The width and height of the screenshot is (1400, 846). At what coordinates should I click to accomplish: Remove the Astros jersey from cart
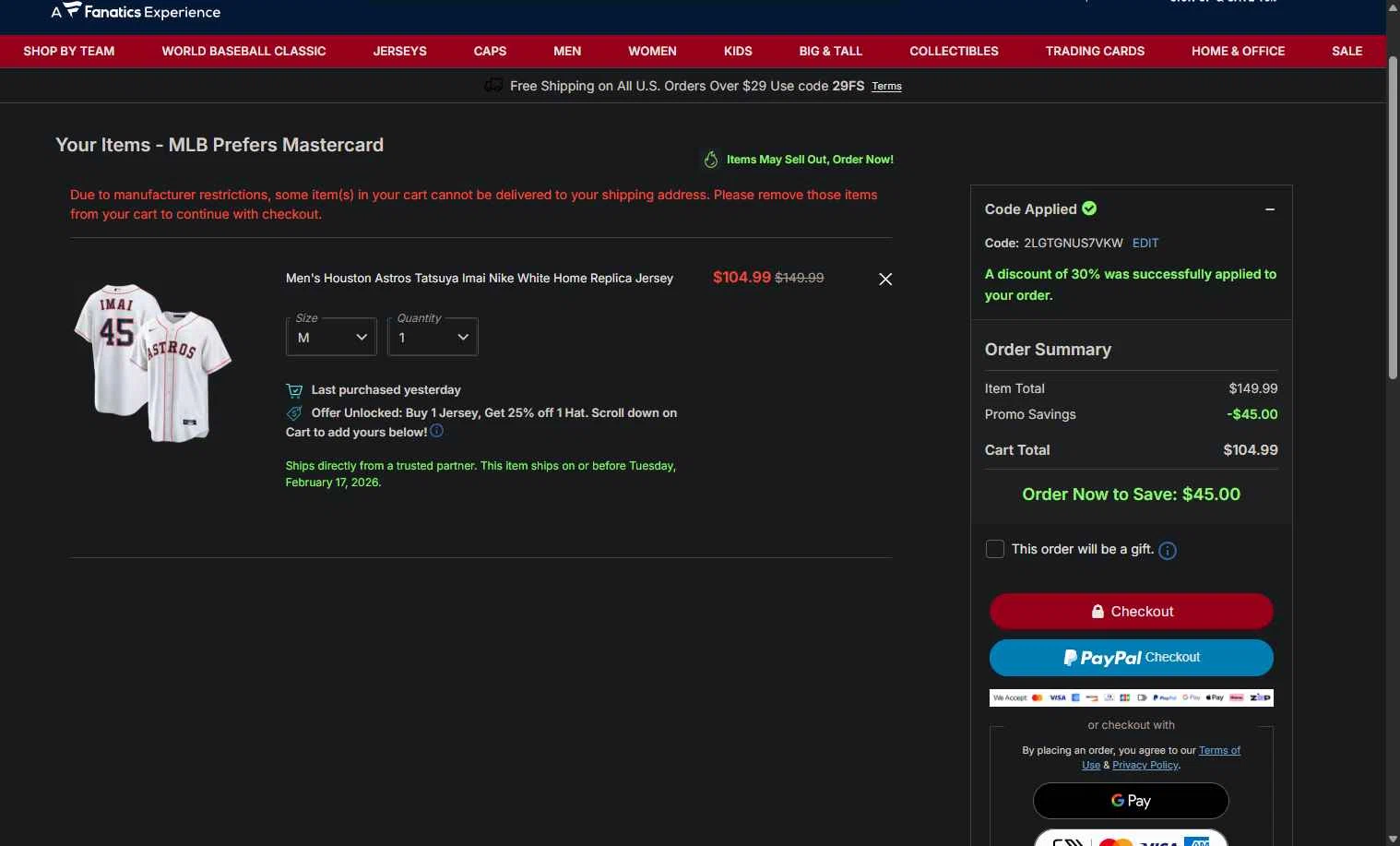click(885, 279)
